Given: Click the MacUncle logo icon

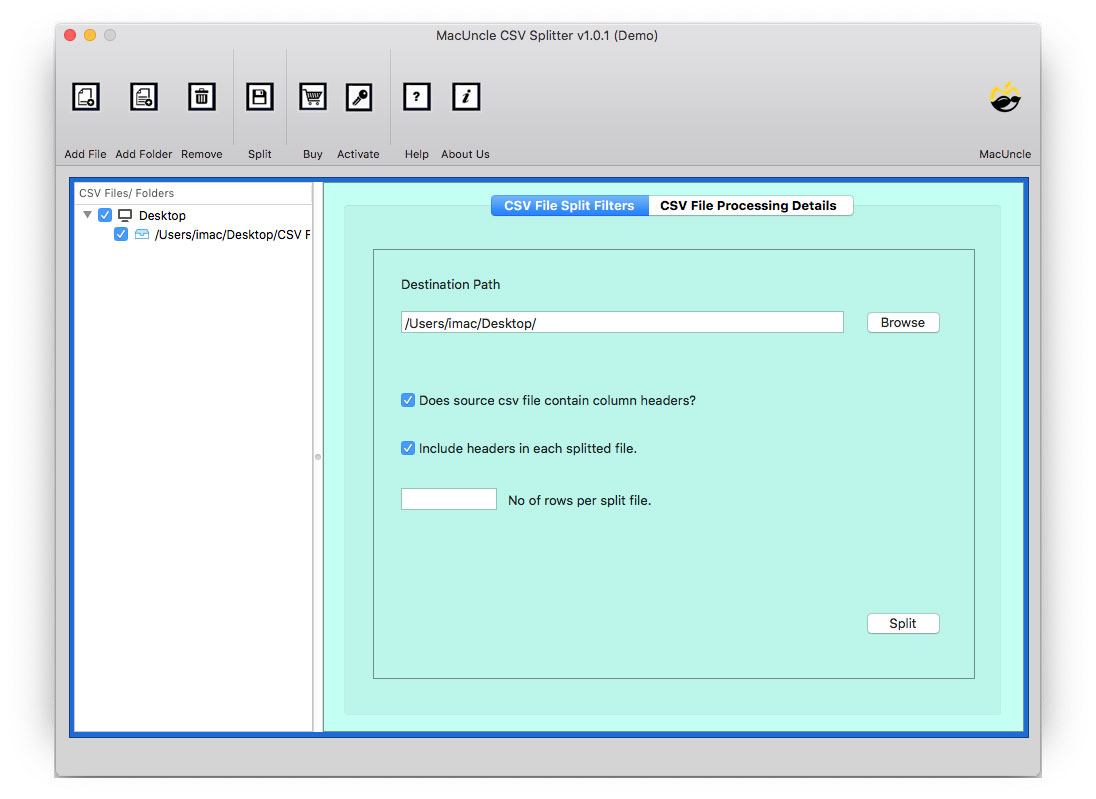Looking at the screenshot, I should coord(1005,97).
